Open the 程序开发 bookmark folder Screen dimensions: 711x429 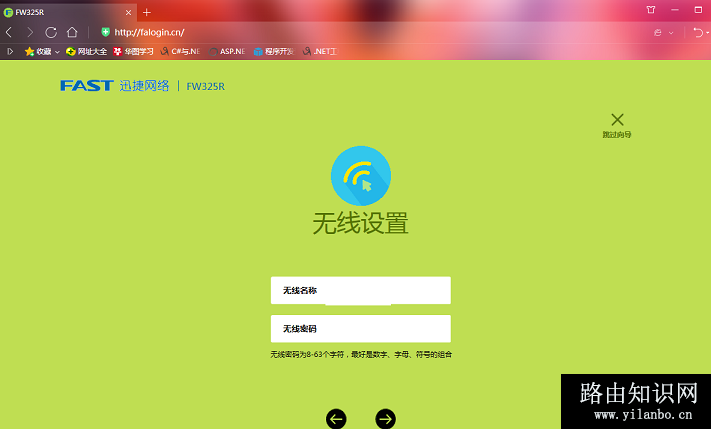[273, 52]
